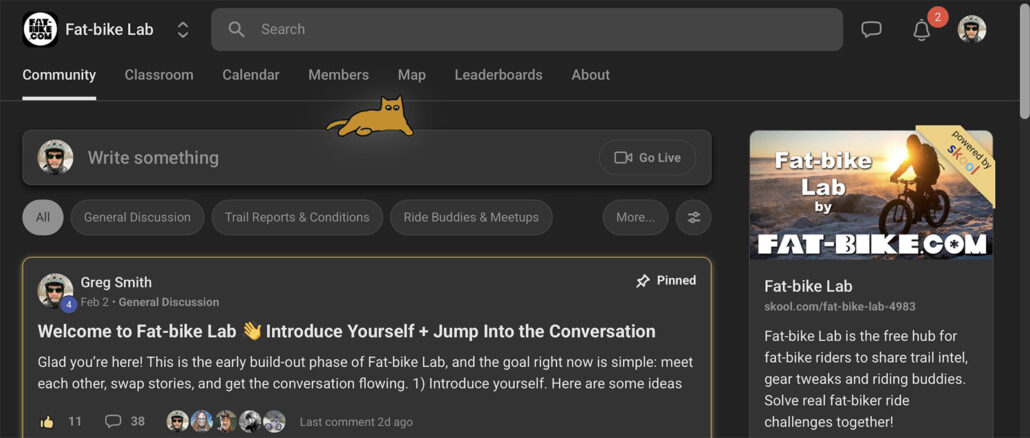Switch to the Classroom tab
1030x438 pixels.
(x=159, y=75)
